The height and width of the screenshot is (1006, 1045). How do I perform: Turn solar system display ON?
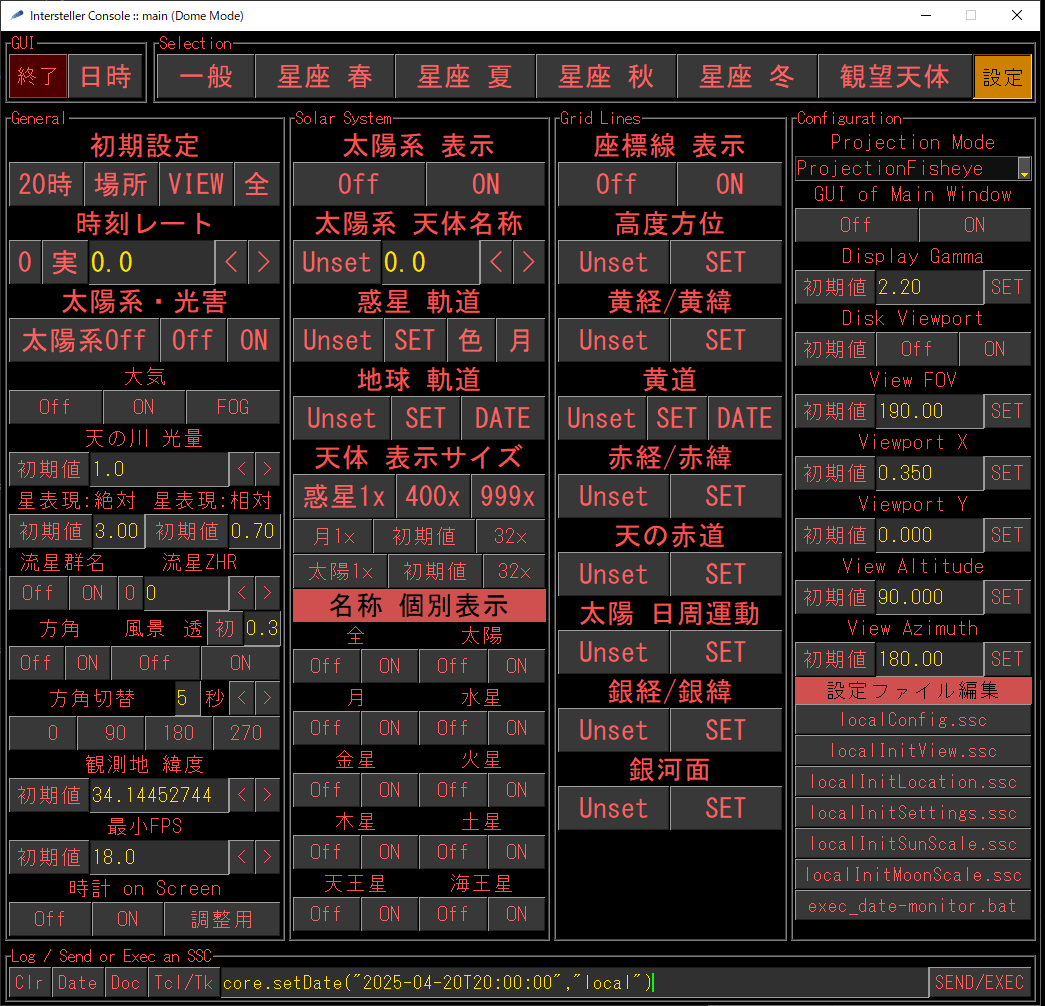pos(485,184)
